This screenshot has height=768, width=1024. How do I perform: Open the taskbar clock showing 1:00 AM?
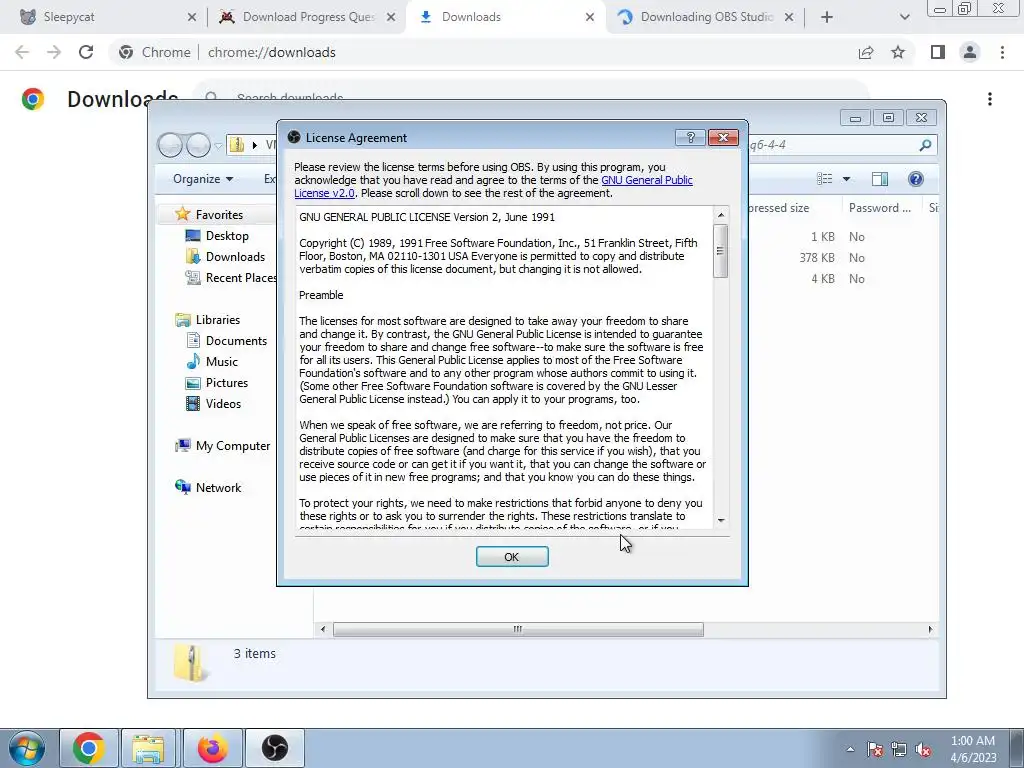972,749
